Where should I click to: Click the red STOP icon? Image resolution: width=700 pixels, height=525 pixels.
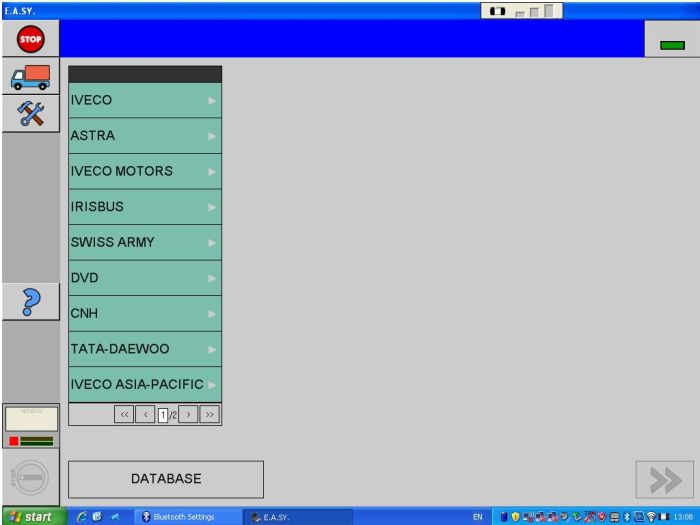[x=30, y=39]
